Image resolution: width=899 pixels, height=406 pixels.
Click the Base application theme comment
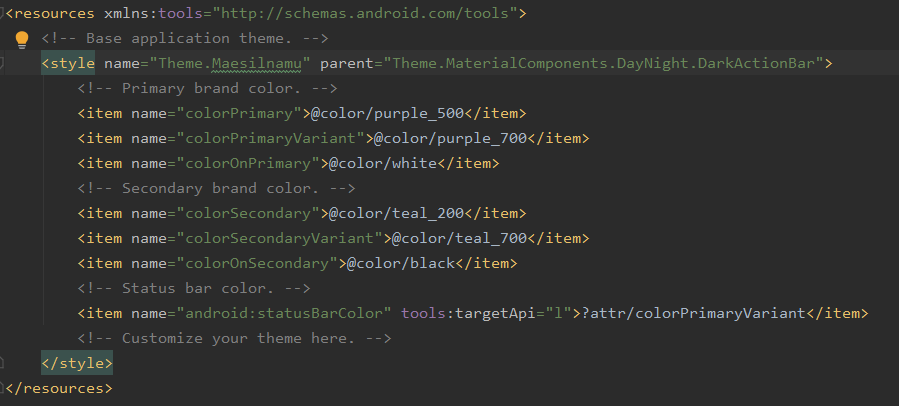(185, 38)
